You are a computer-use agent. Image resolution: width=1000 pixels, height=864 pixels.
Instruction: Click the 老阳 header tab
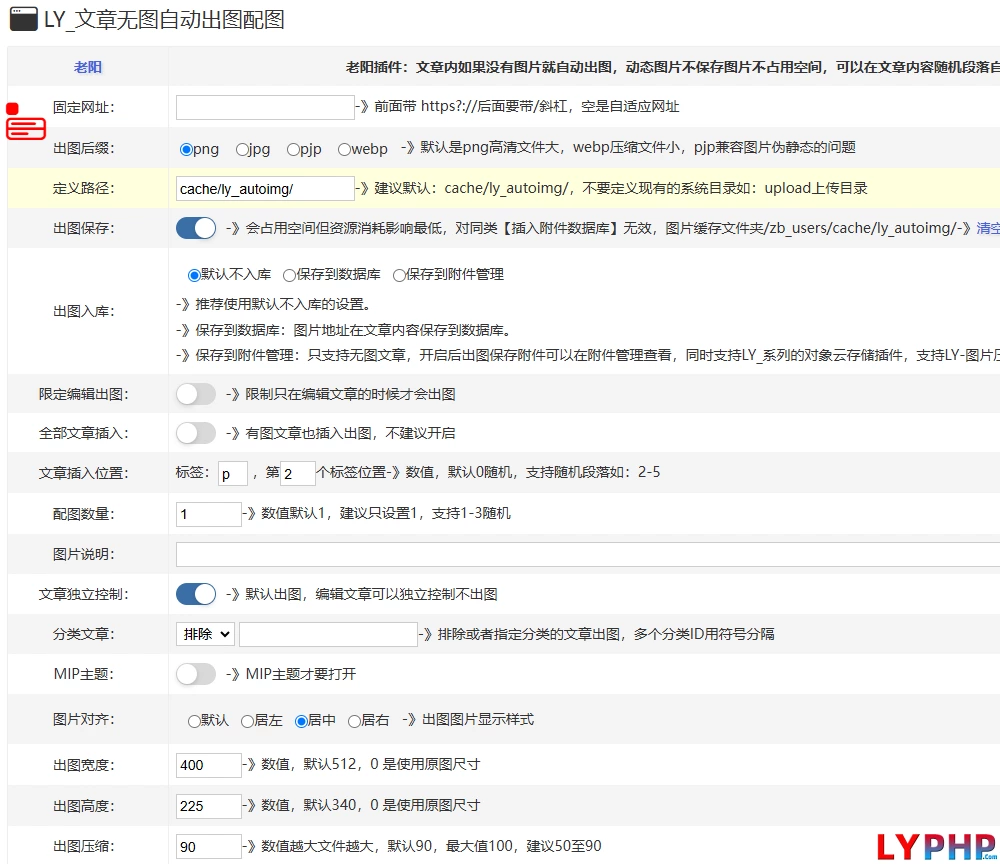(88, 67)
